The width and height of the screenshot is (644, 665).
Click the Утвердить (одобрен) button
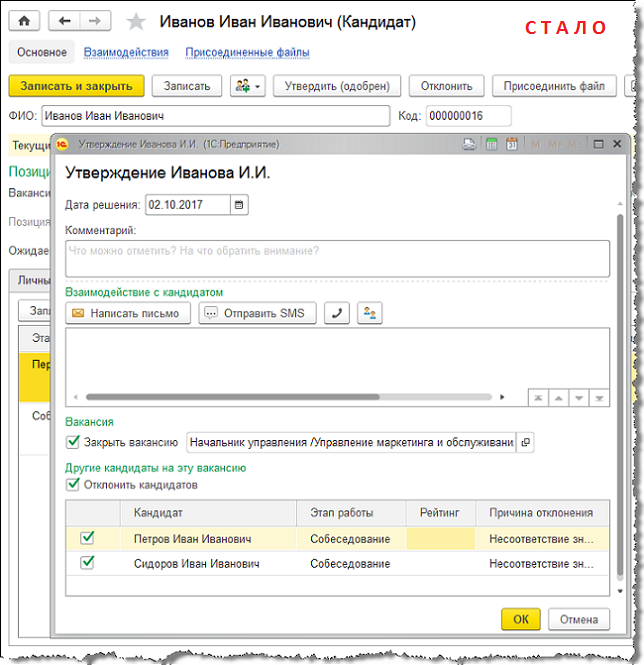pyautogui.click(x=337, y=86)
